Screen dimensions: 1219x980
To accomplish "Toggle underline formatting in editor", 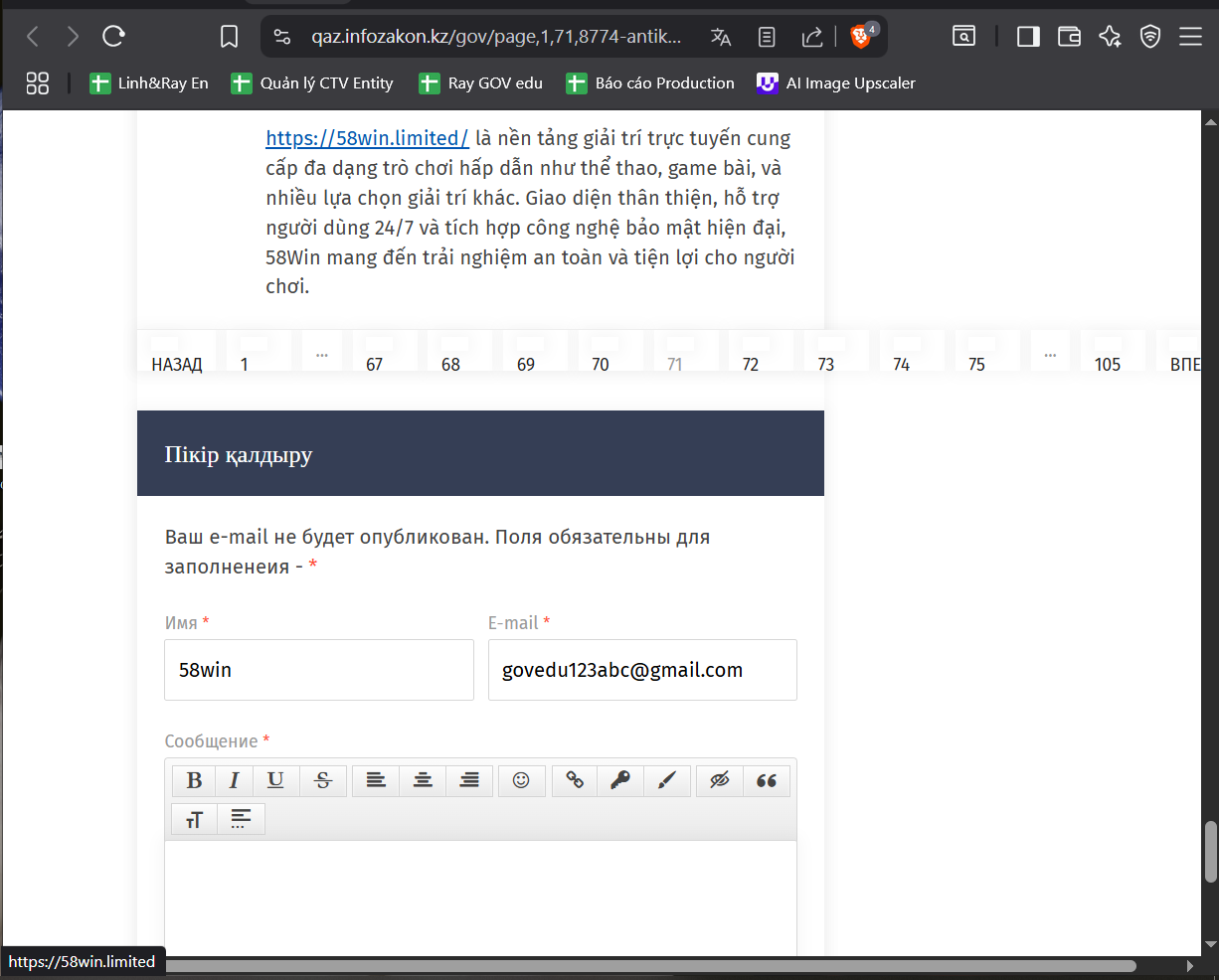I will click(275, 780).
